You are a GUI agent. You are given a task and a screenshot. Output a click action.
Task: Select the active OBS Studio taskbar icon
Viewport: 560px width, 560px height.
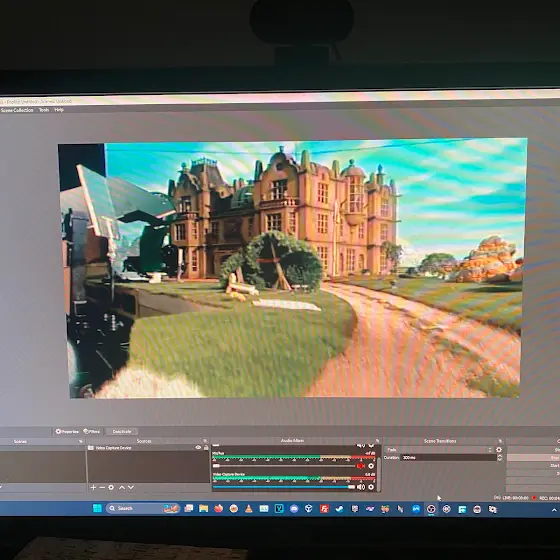click(x=431, y=509)
